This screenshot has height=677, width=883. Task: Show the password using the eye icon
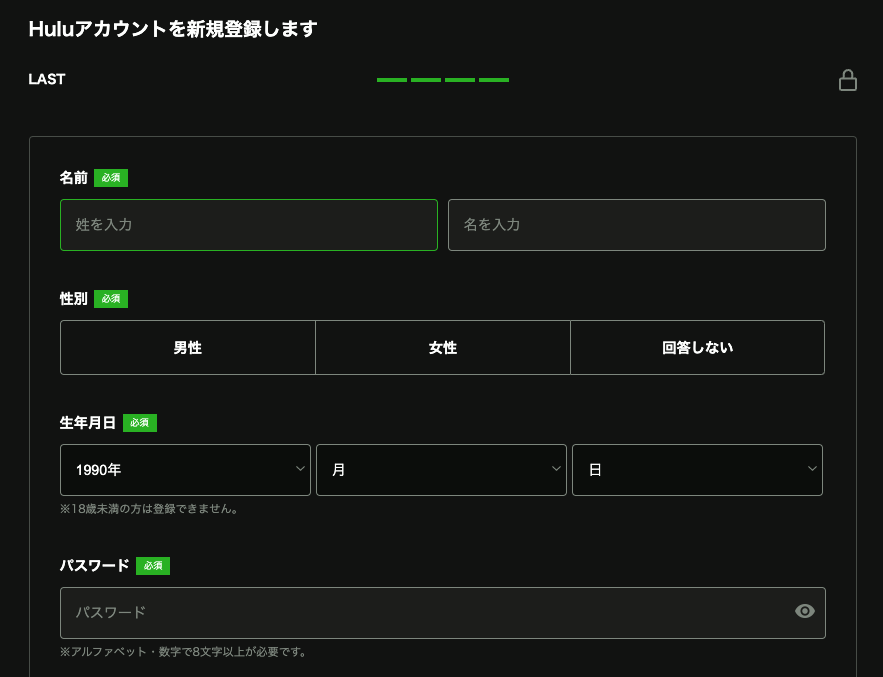coord(805,611)
